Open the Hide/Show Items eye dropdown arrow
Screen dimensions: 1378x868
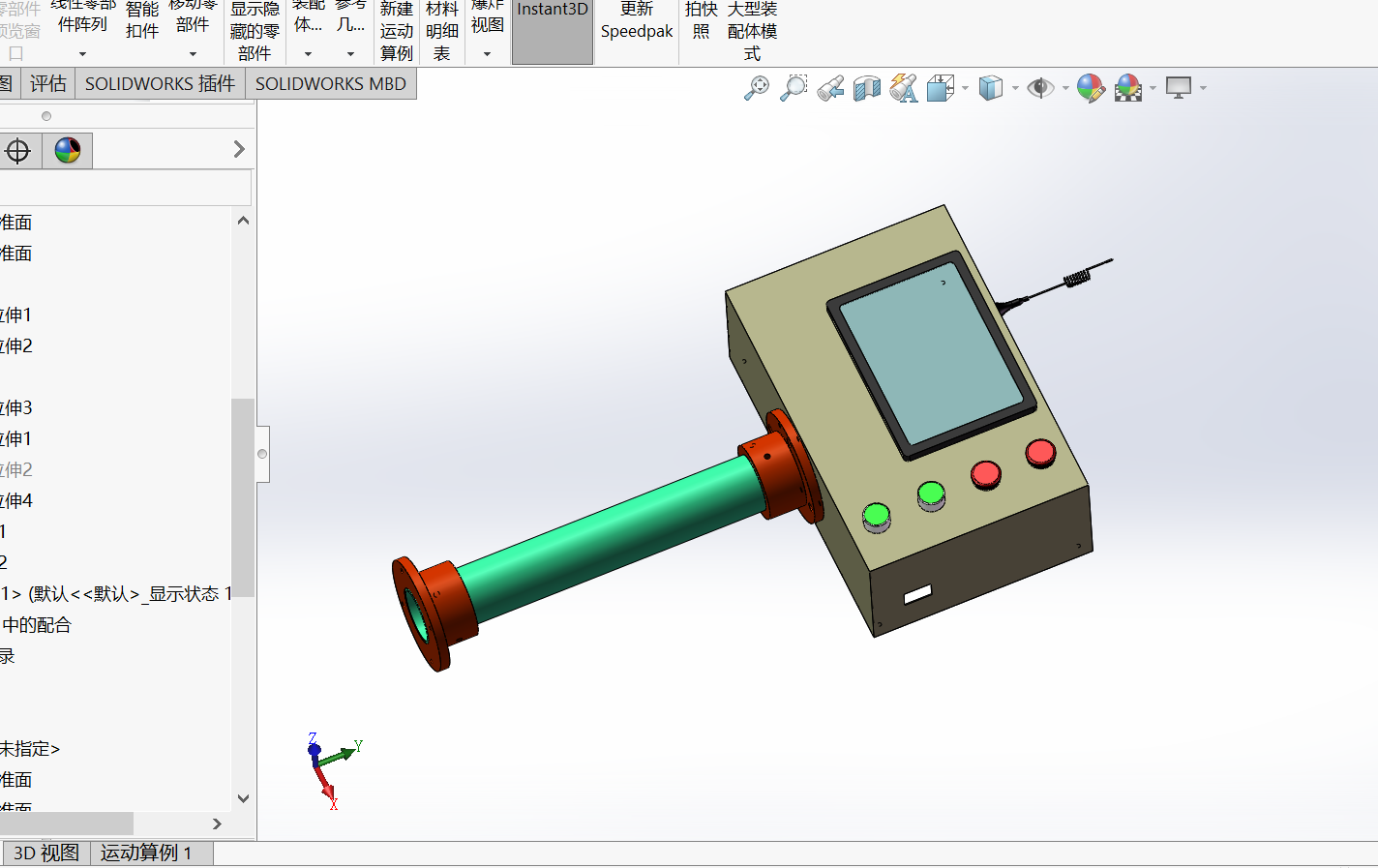coord(1065,89)
